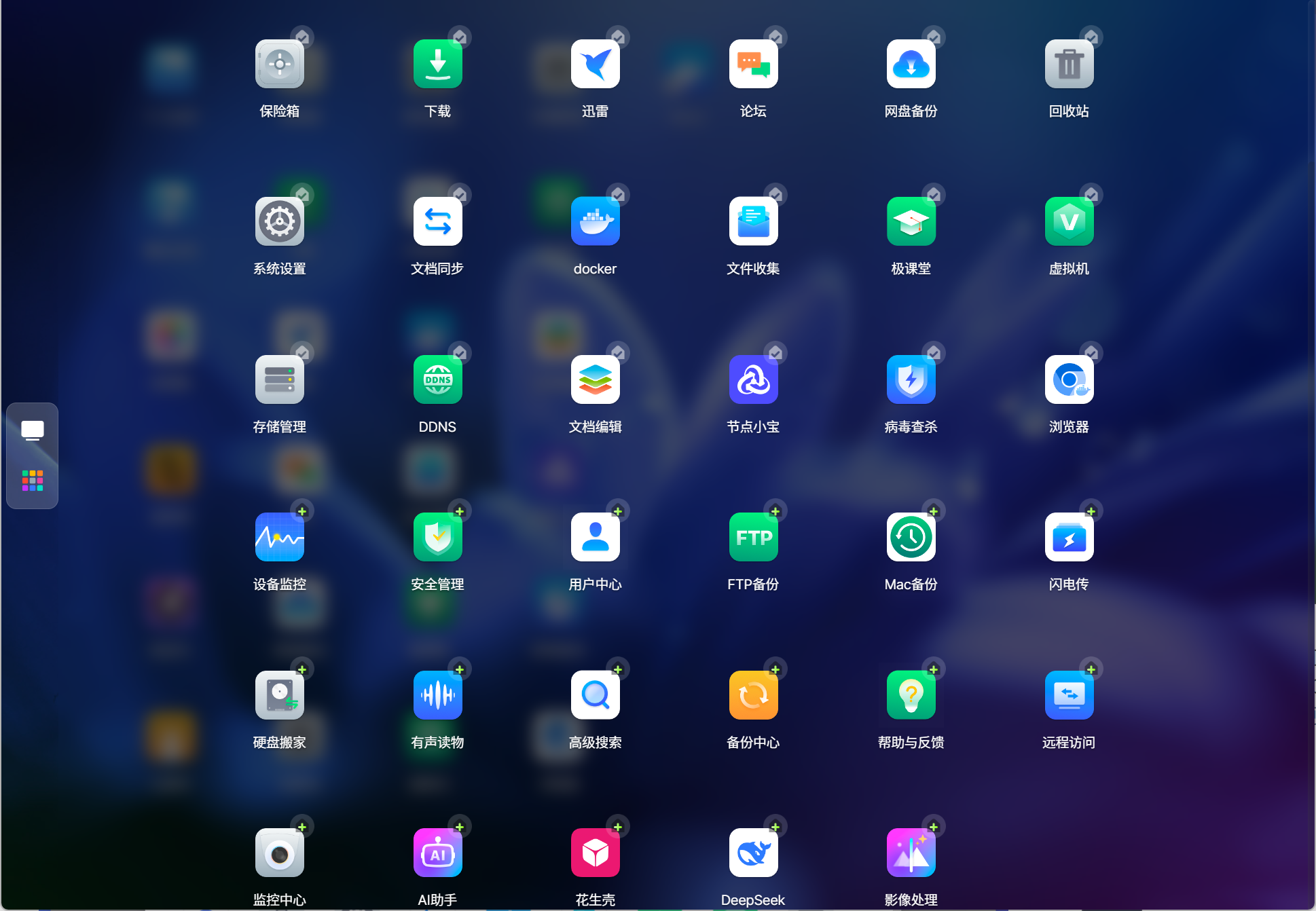The image size is (1316, 911).
Task: Click the plus badge on FTP备份
Action: (775, 511)
